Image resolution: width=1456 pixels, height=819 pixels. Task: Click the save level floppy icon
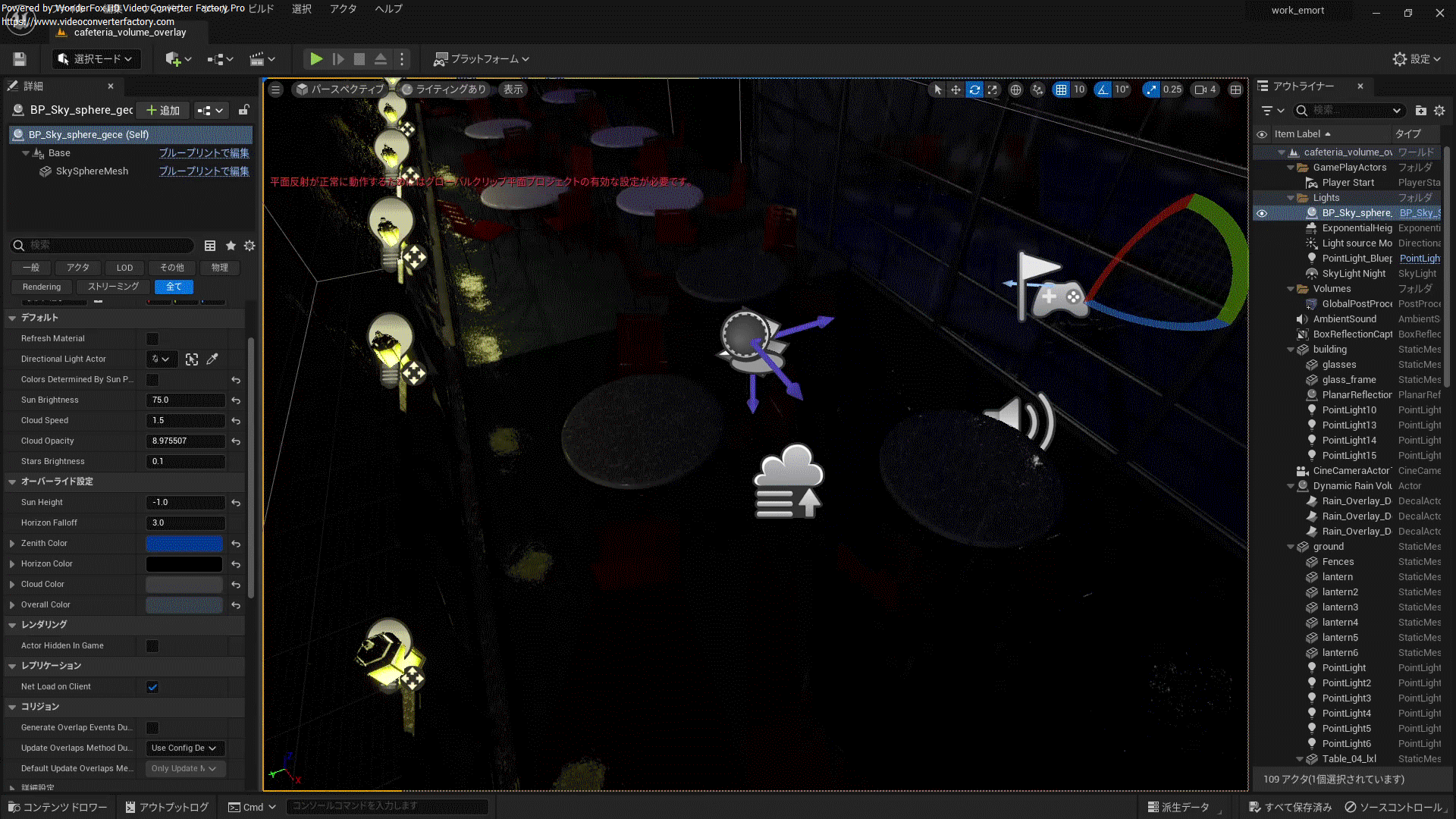[20, 58]
